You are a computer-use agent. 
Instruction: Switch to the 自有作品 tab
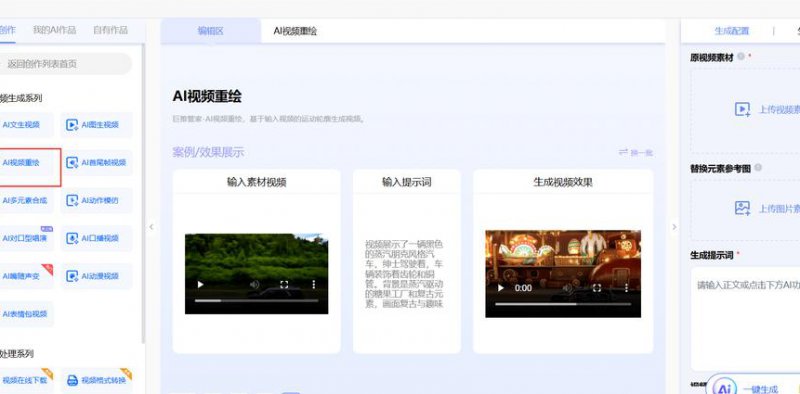coord(110,31)
